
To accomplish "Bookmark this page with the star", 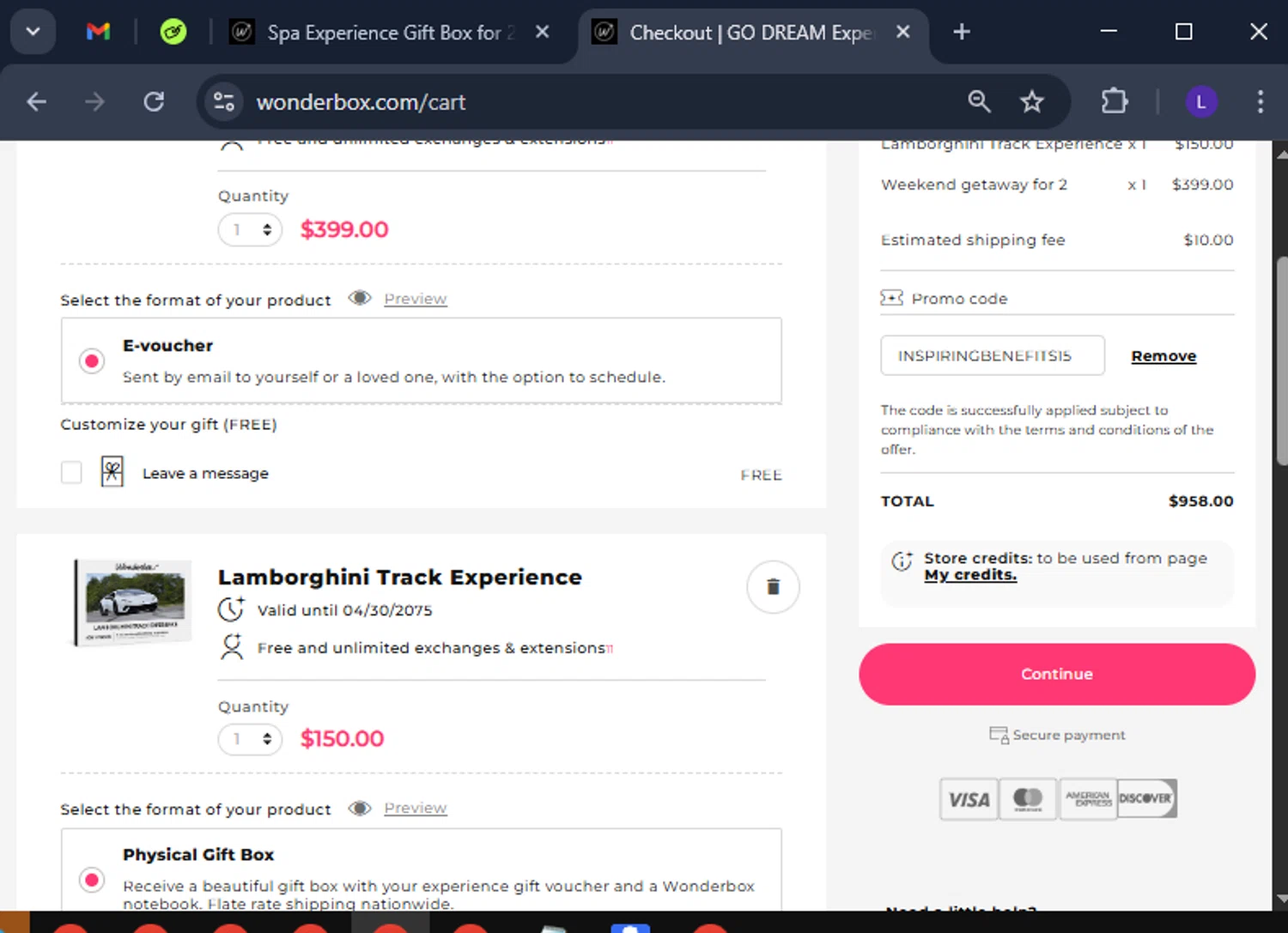I will click(1031, 102).
